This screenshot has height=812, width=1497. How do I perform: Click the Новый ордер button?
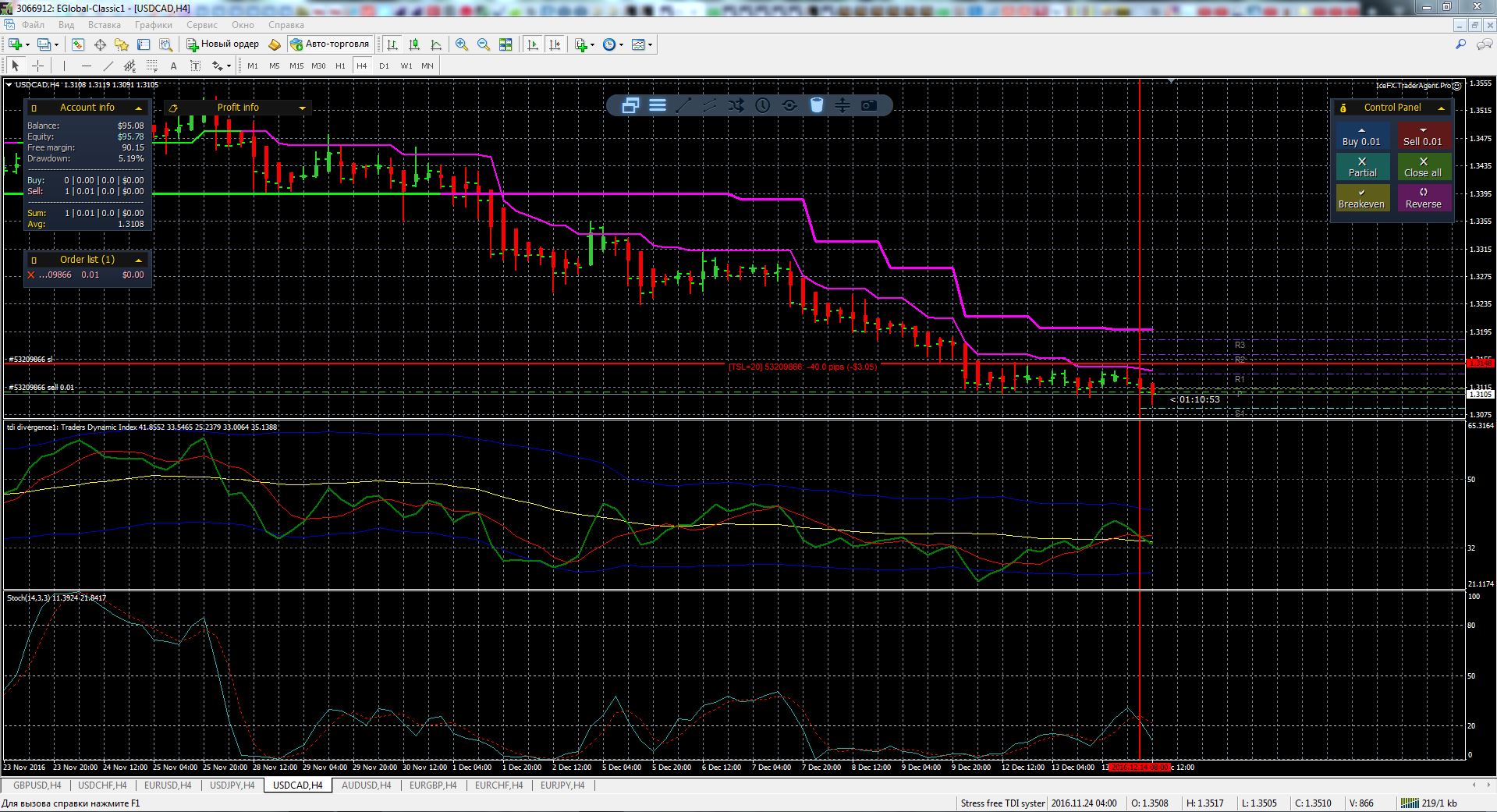(x=222, y=44)
